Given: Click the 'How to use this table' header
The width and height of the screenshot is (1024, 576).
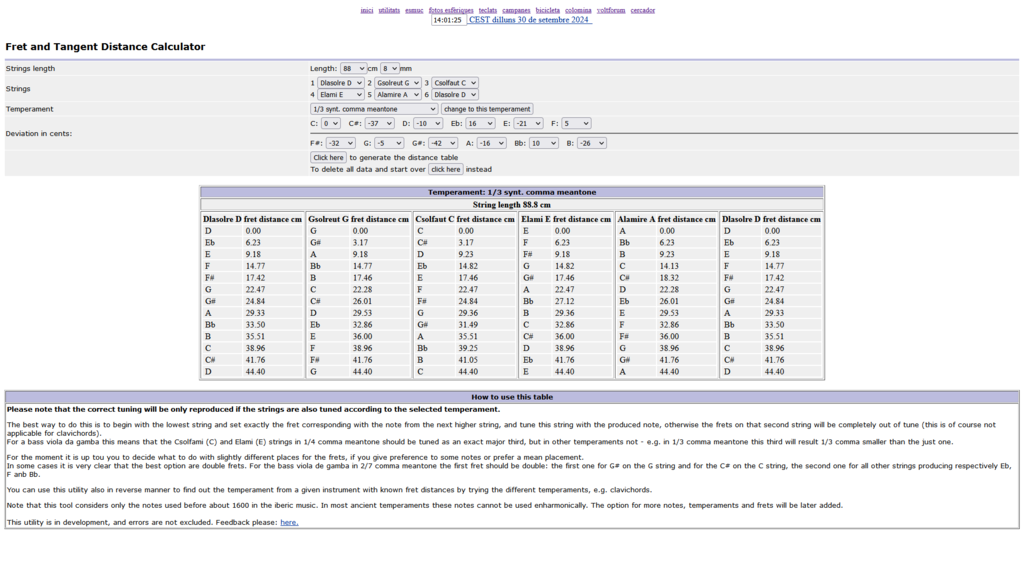Looking at the screenshot, I should [512, 396].
